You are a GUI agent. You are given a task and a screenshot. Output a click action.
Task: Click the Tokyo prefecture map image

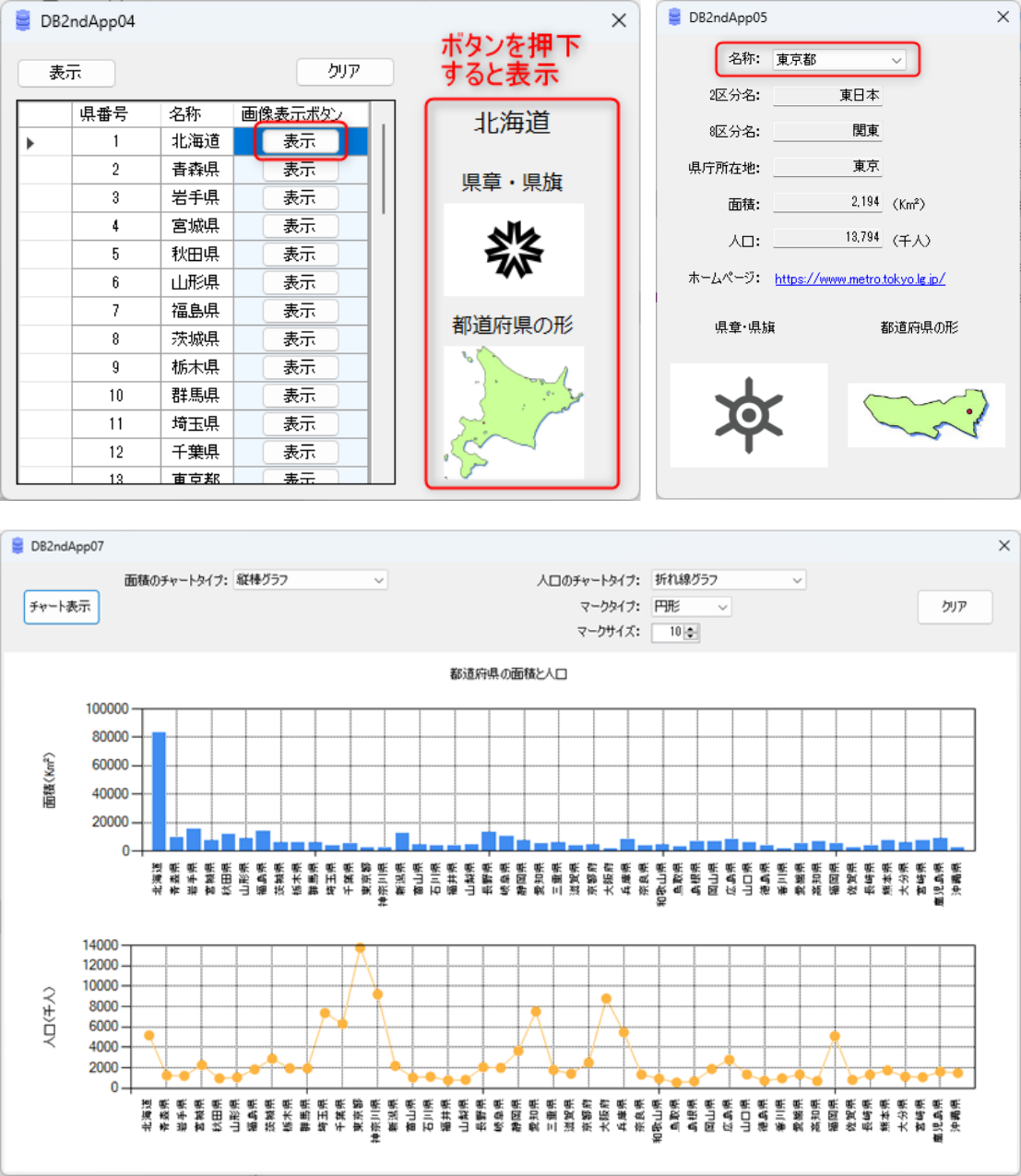click(926, 415)
